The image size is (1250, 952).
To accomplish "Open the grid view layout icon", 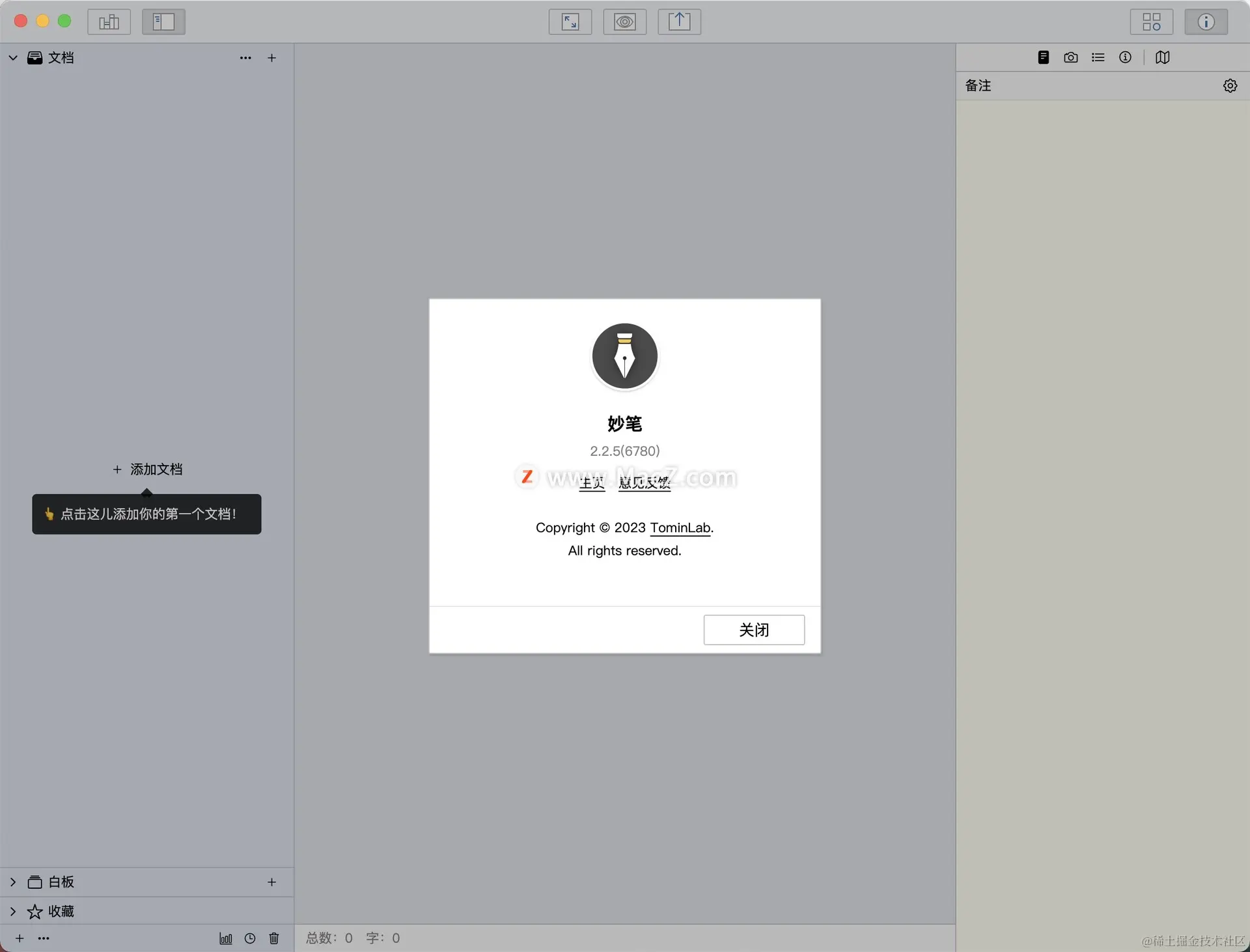I will (x=1151, y=22).
